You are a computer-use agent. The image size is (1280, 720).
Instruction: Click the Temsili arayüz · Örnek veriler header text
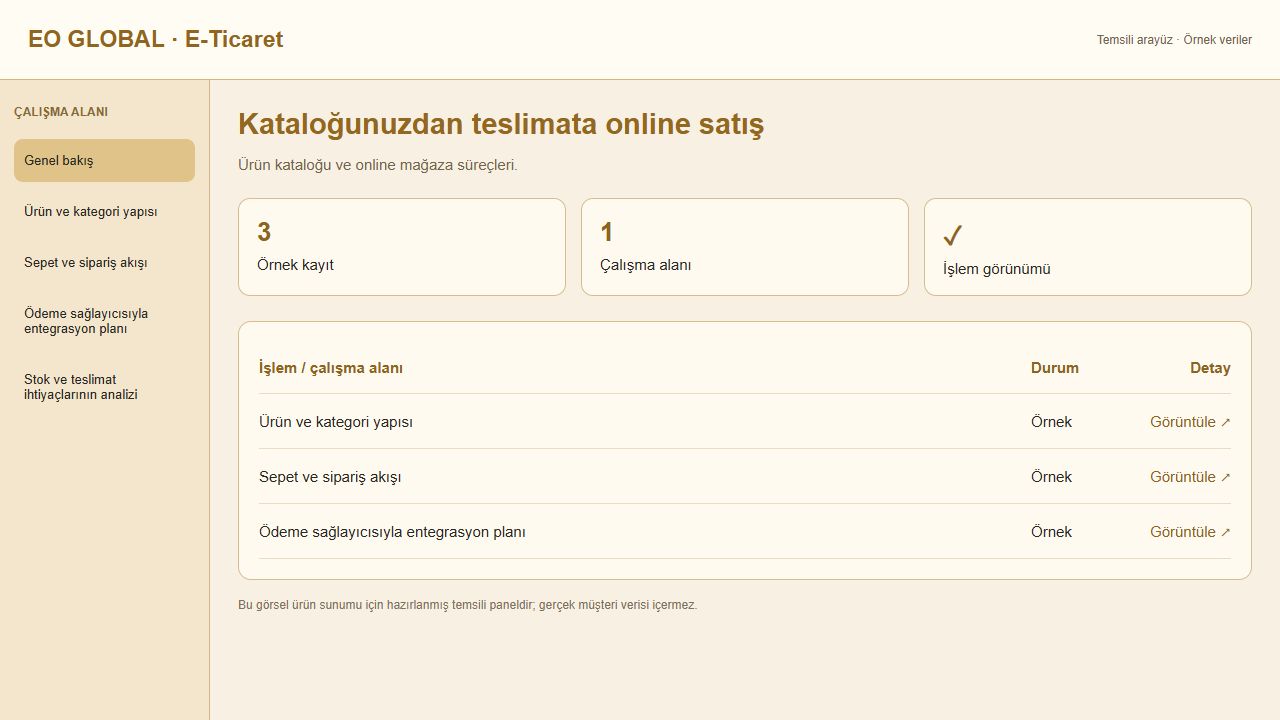click(x=1174, y=40)
